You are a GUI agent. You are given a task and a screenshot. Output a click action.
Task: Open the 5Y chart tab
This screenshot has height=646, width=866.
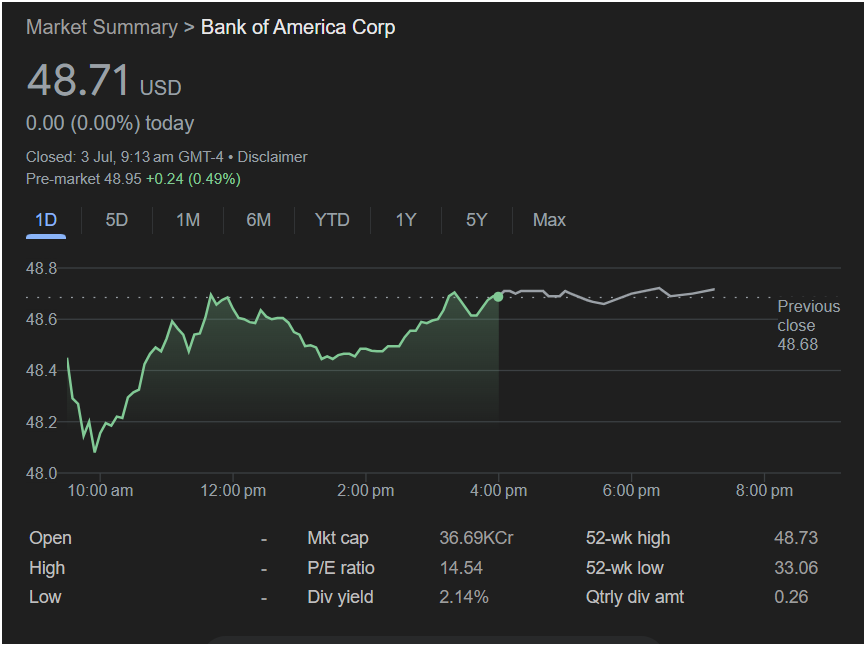476,220
